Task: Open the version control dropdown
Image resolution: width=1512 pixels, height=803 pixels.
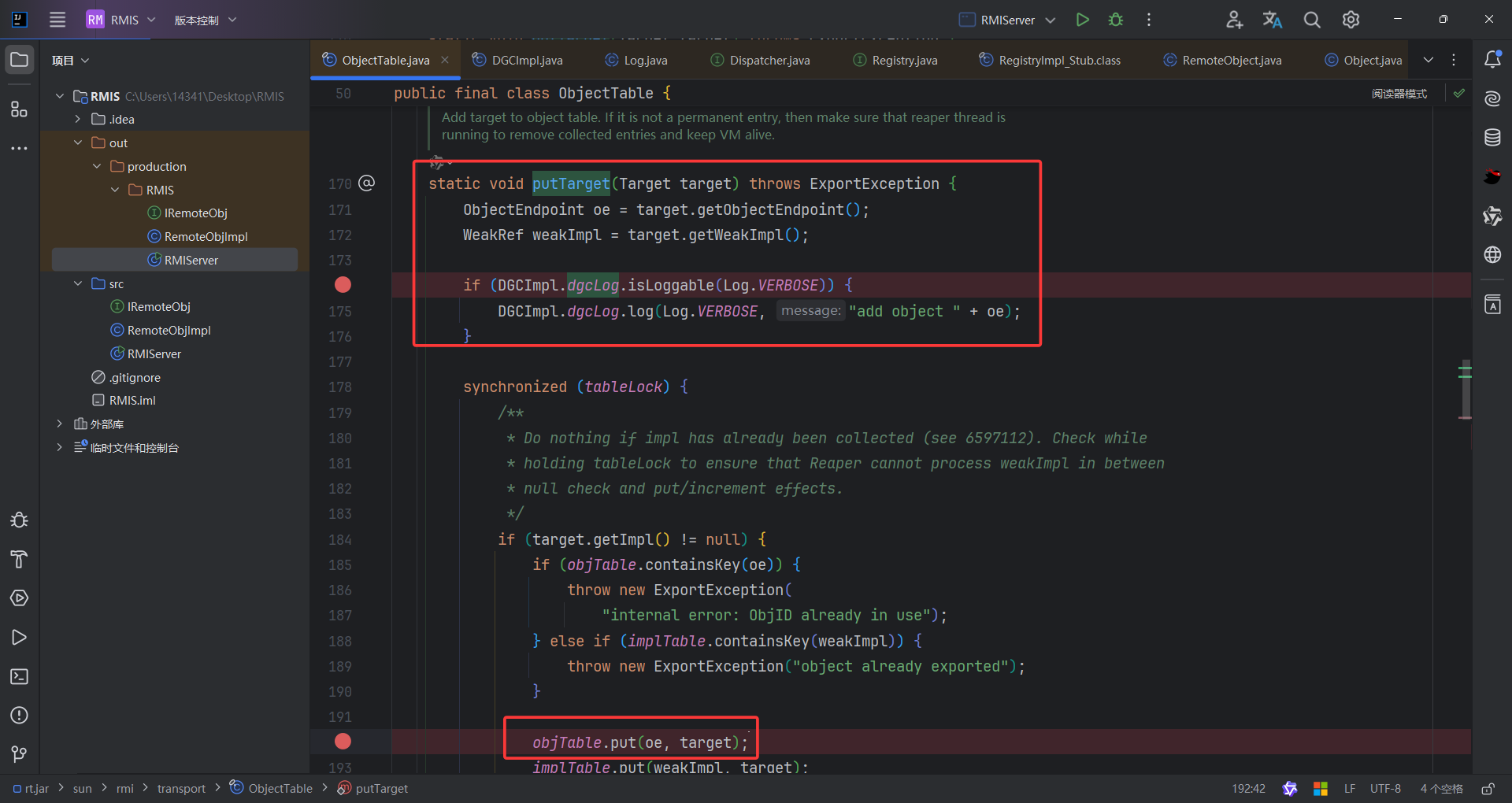Action: click(205, 20)
